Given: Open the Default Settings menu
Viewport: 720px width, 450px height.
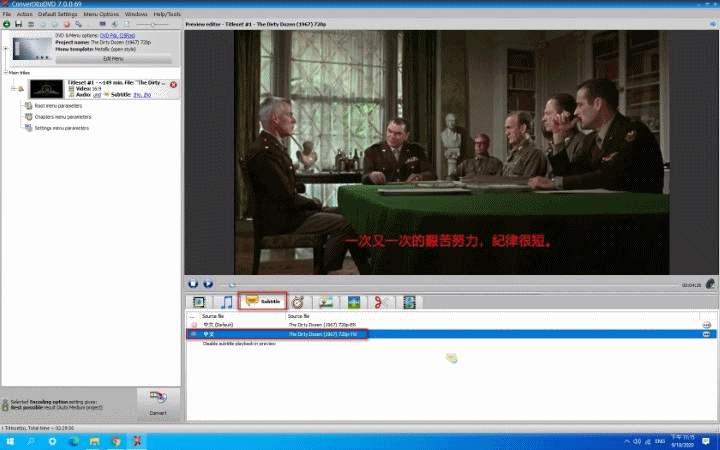Looking at the screenshot, I should point(57,14).
